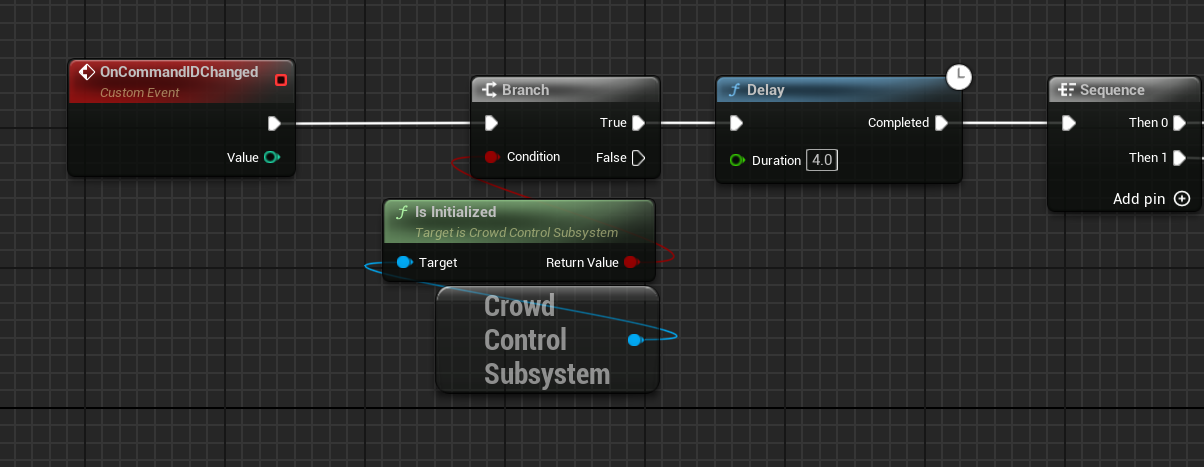Viewport: 1204px width, 467px height.
Task: Select the Crowd Control Subsystem node
Action: [546, 340]
